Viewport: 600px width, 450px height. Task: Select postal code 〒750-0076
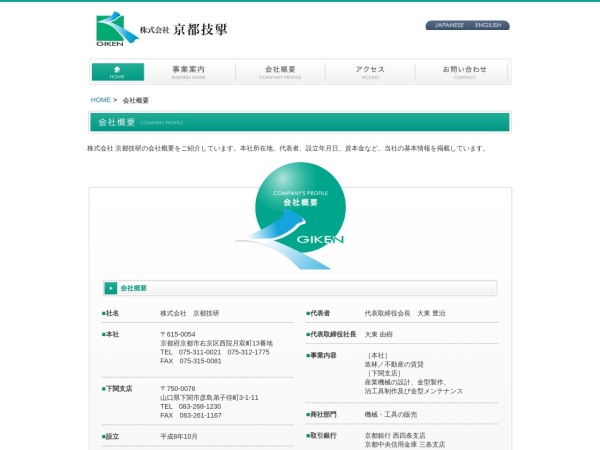[178, 389]
